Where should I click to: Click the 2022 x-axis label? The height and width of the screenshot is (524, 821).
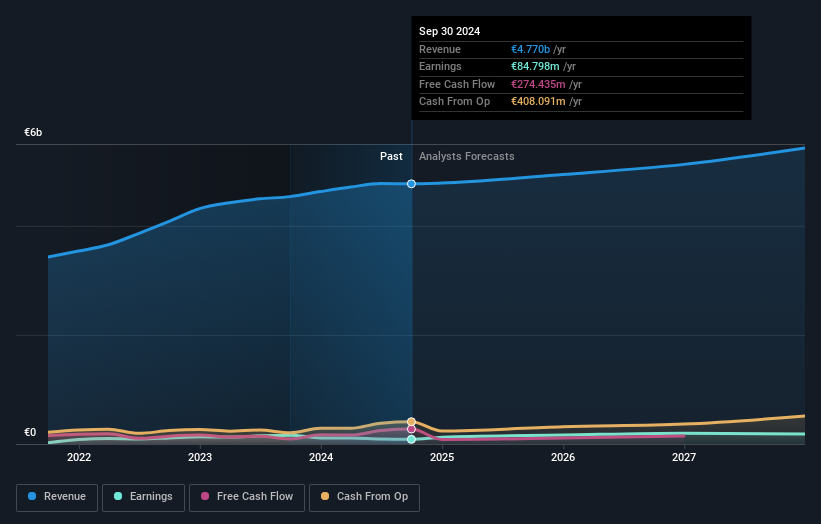[x=79, y=458]
